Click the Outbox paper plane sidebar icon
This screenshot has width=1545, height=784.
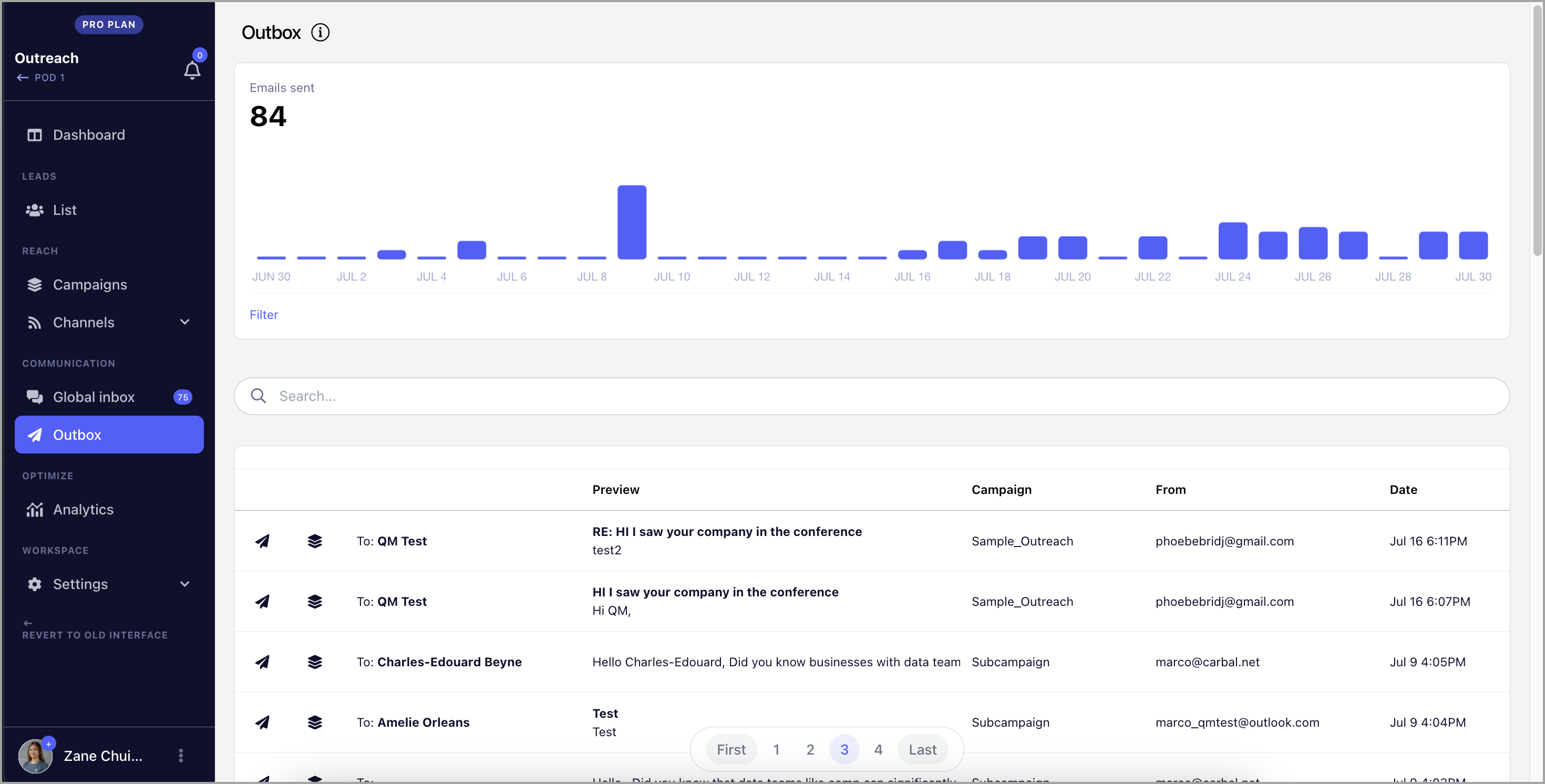click(35, 435)
